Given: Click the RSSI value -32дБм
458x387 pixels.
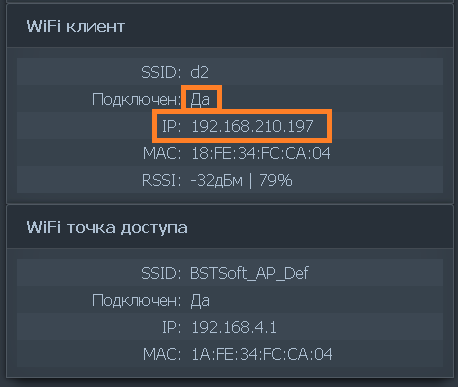Looking at the screenshot, I should [x=216, y=180].
